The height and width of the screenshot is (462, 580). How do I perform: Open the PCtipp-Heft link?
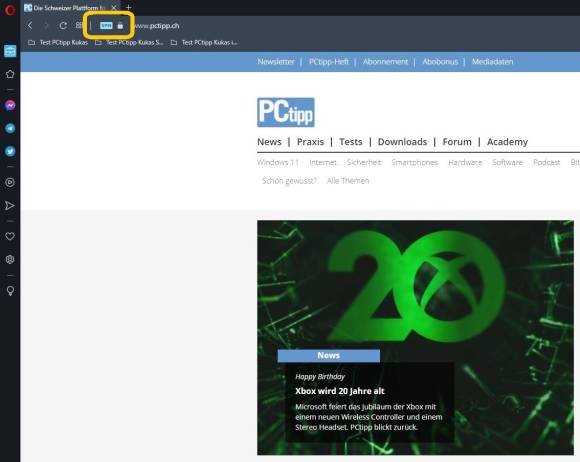329,62
